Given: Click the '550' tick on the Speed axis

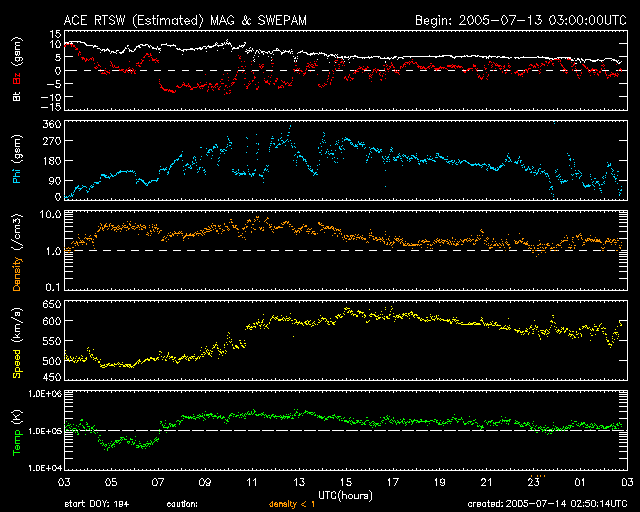Looking at the screenshot, I should click(x=52, y=341).
